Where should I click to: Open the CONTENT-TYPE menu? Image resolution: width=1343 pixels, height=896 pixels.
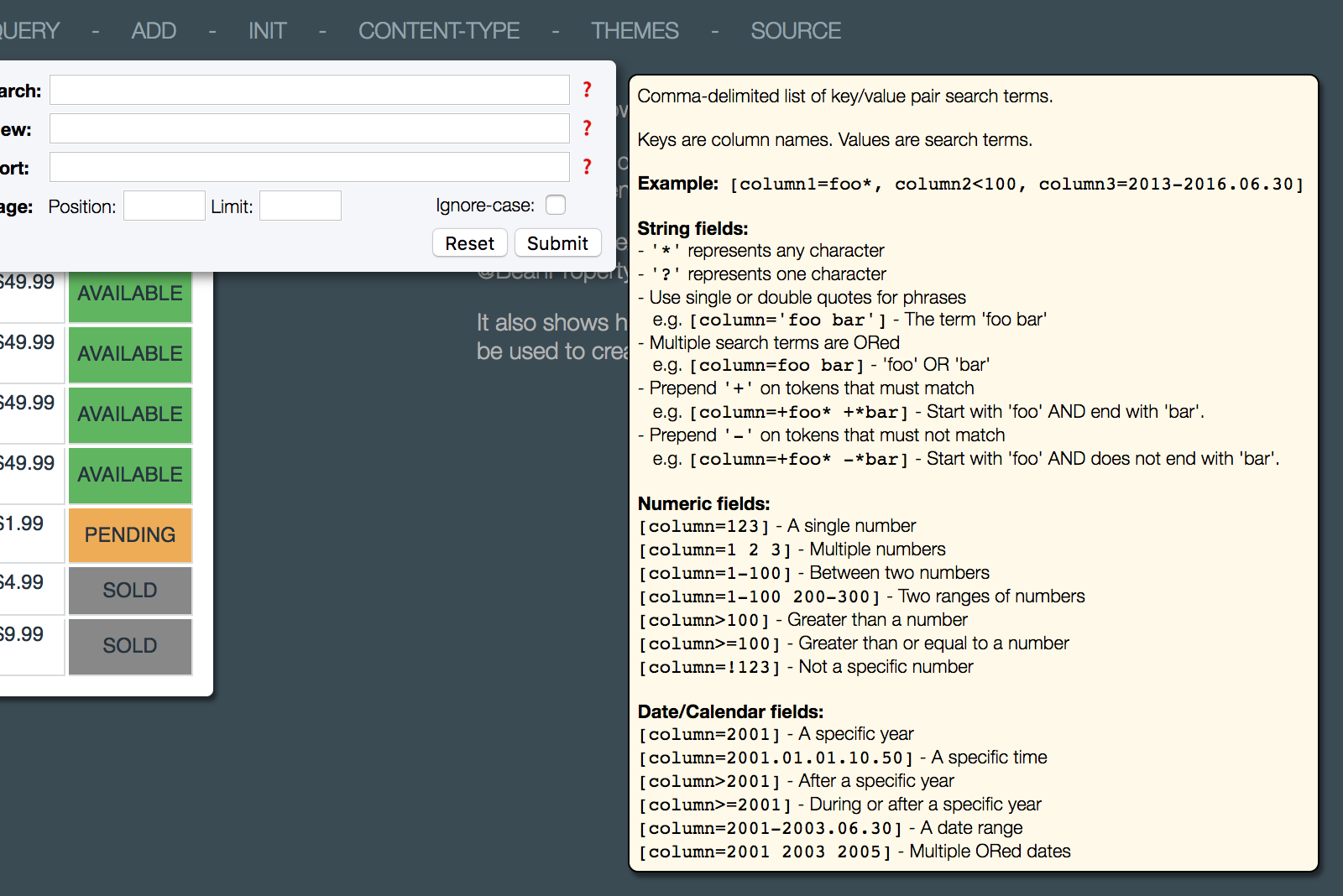pyautogui.click(x=438, y=31)
